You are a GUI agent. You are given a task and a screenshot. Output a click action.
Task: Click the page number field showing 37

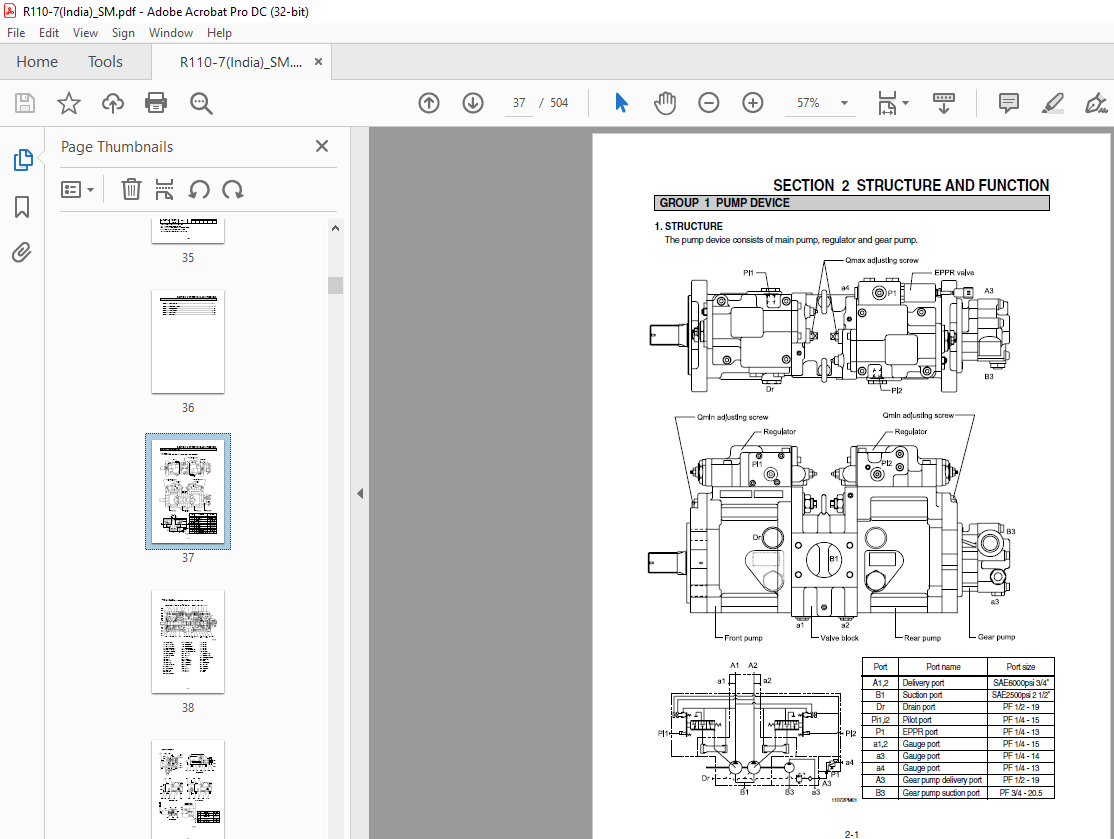coord(519,103)
